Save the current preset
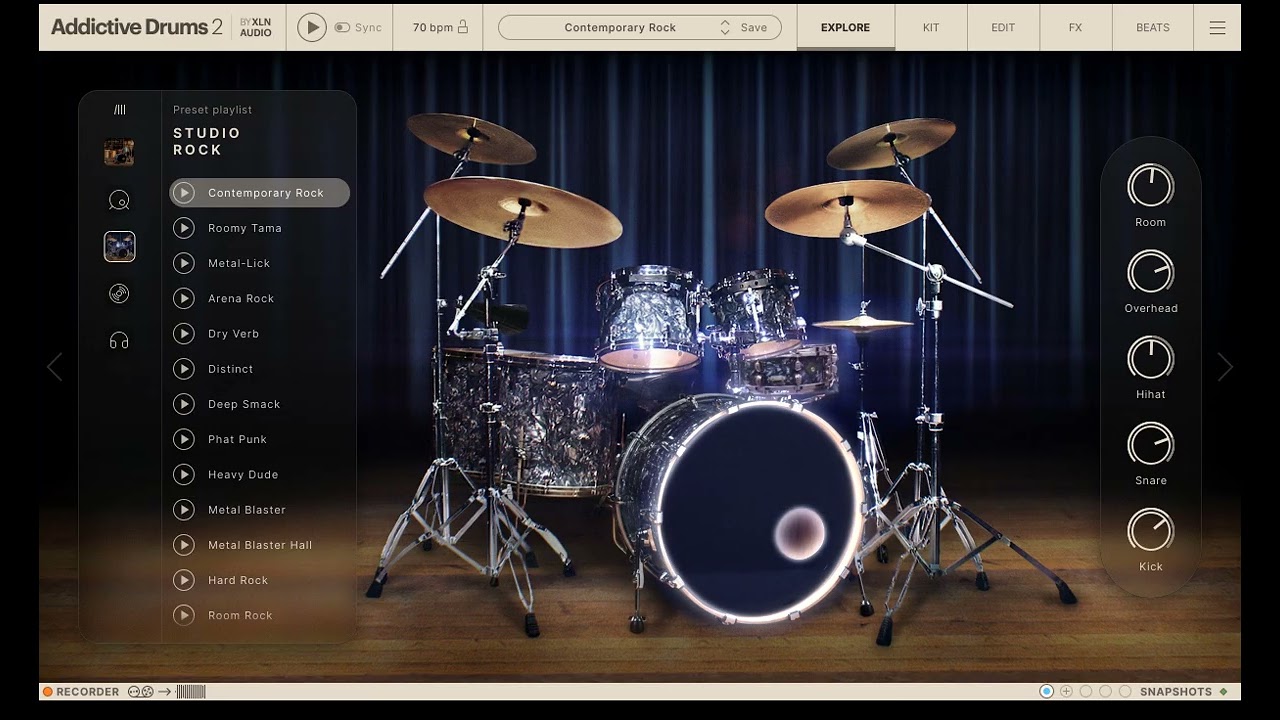The width and height of the screenshot is (1280, 720). tap(754, 28)
